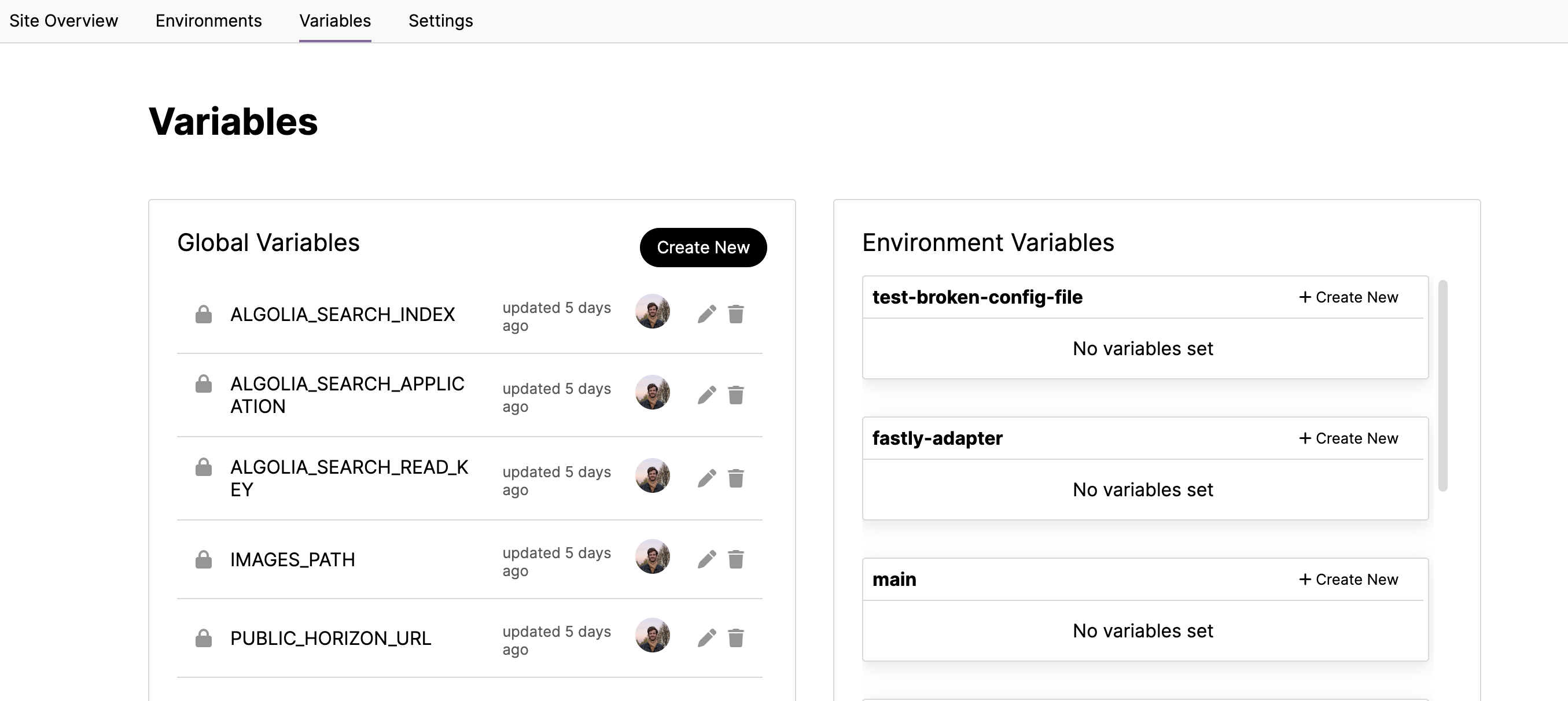Click the lock icon beside PUBLIC_HORIZON_URL

203,638
